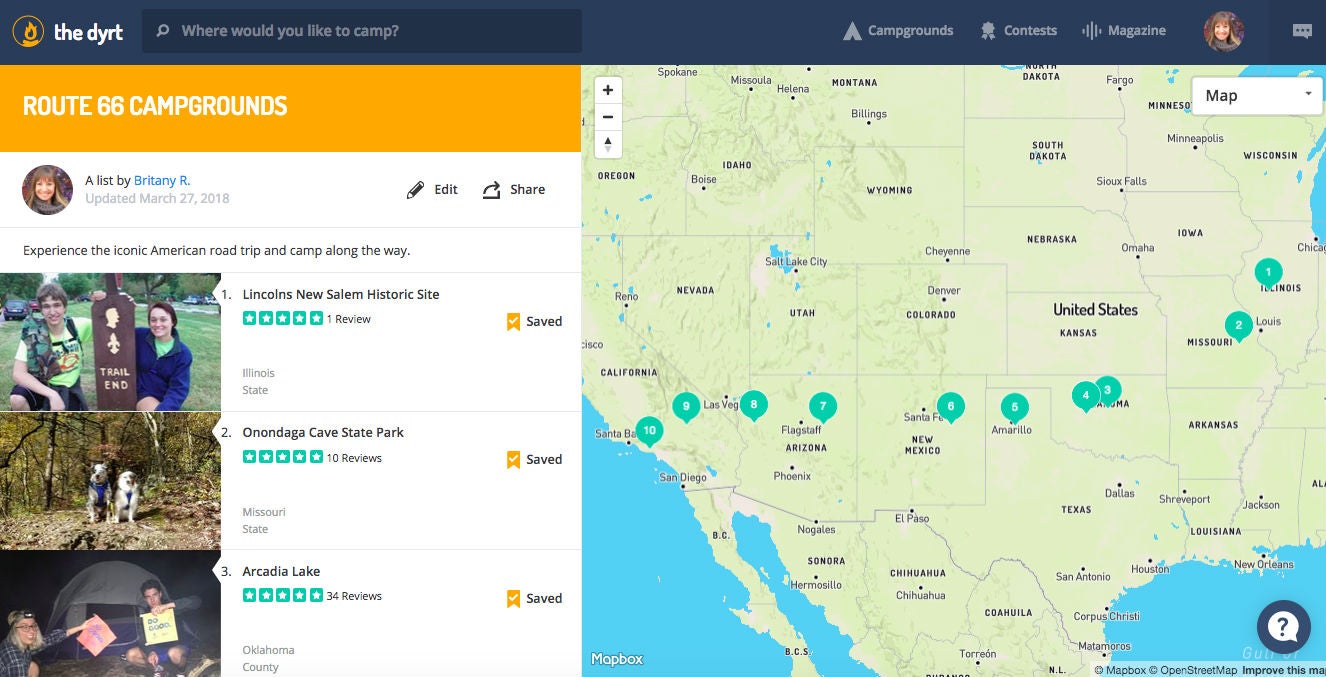Open Britany R. profile link

click(x=162, y=181)
